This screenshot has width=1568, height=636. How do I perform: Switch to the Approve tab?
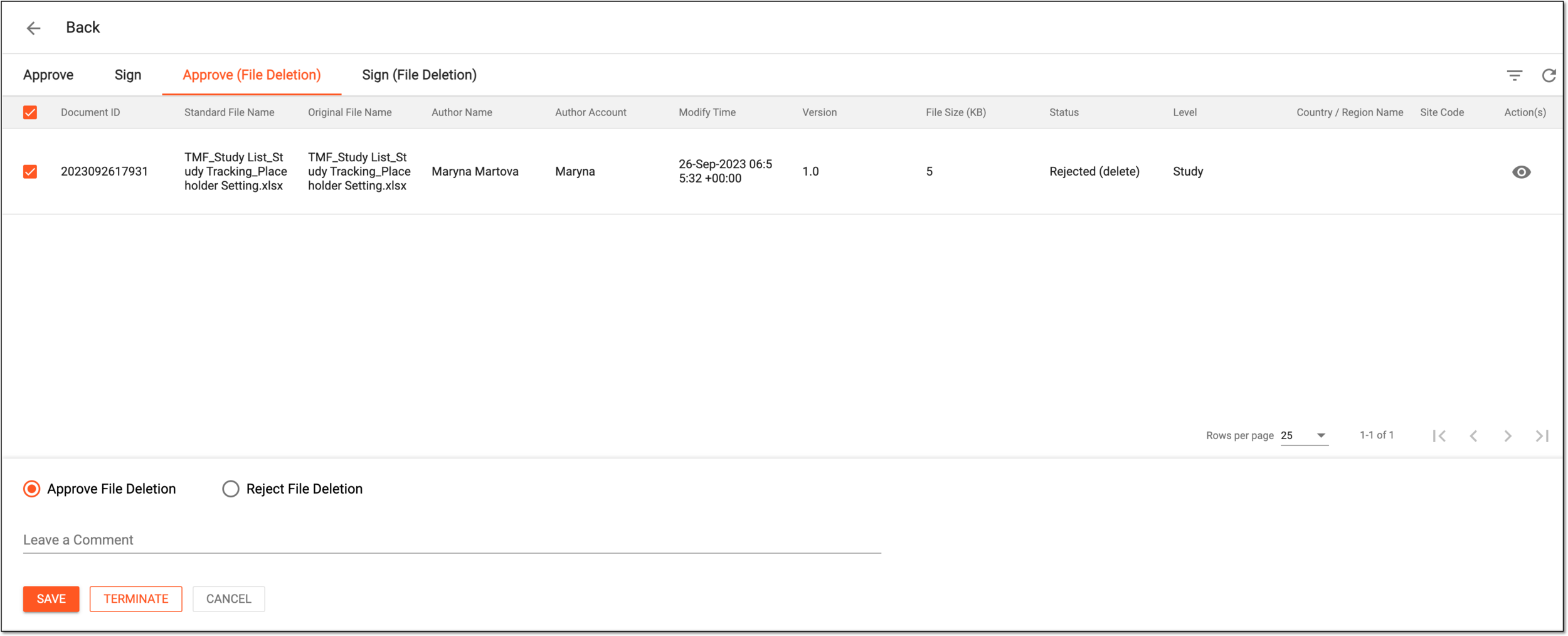coord(48,75)
